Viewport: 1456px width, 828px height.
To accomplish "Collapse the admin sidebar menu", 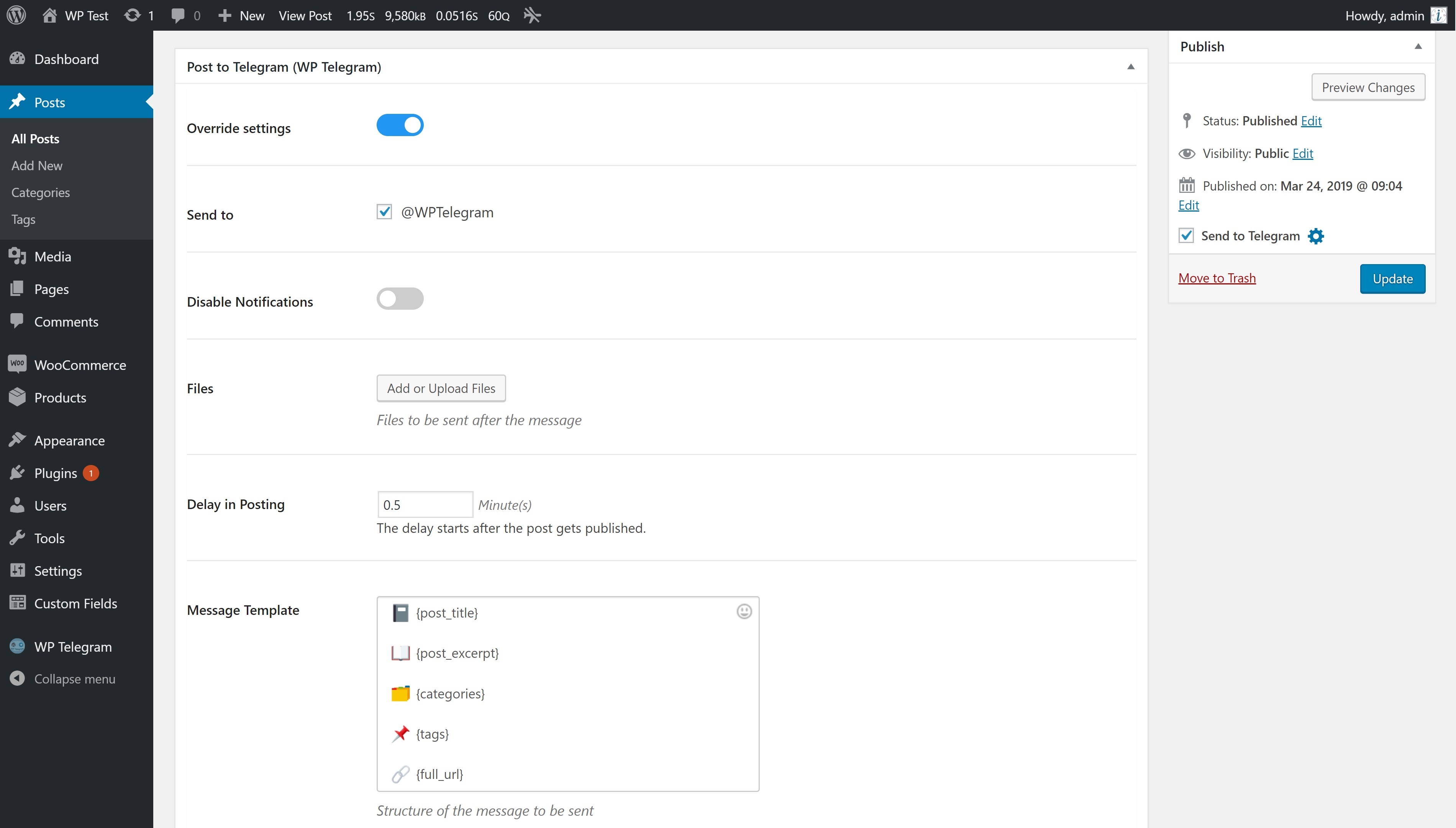I will [x=74, y=678].
